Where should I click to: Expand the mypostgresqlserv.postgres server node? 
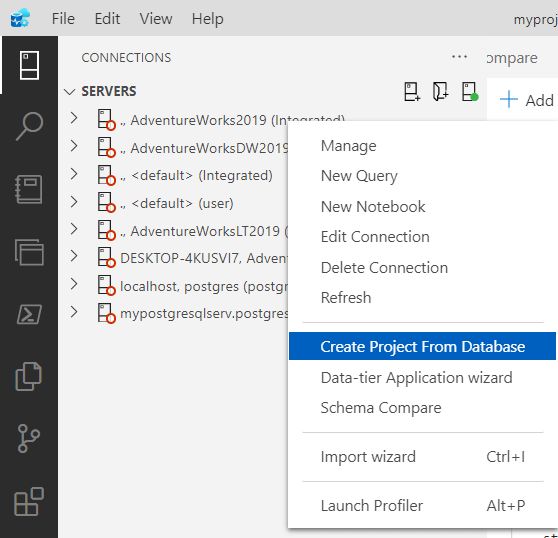[x=74, y=312]
